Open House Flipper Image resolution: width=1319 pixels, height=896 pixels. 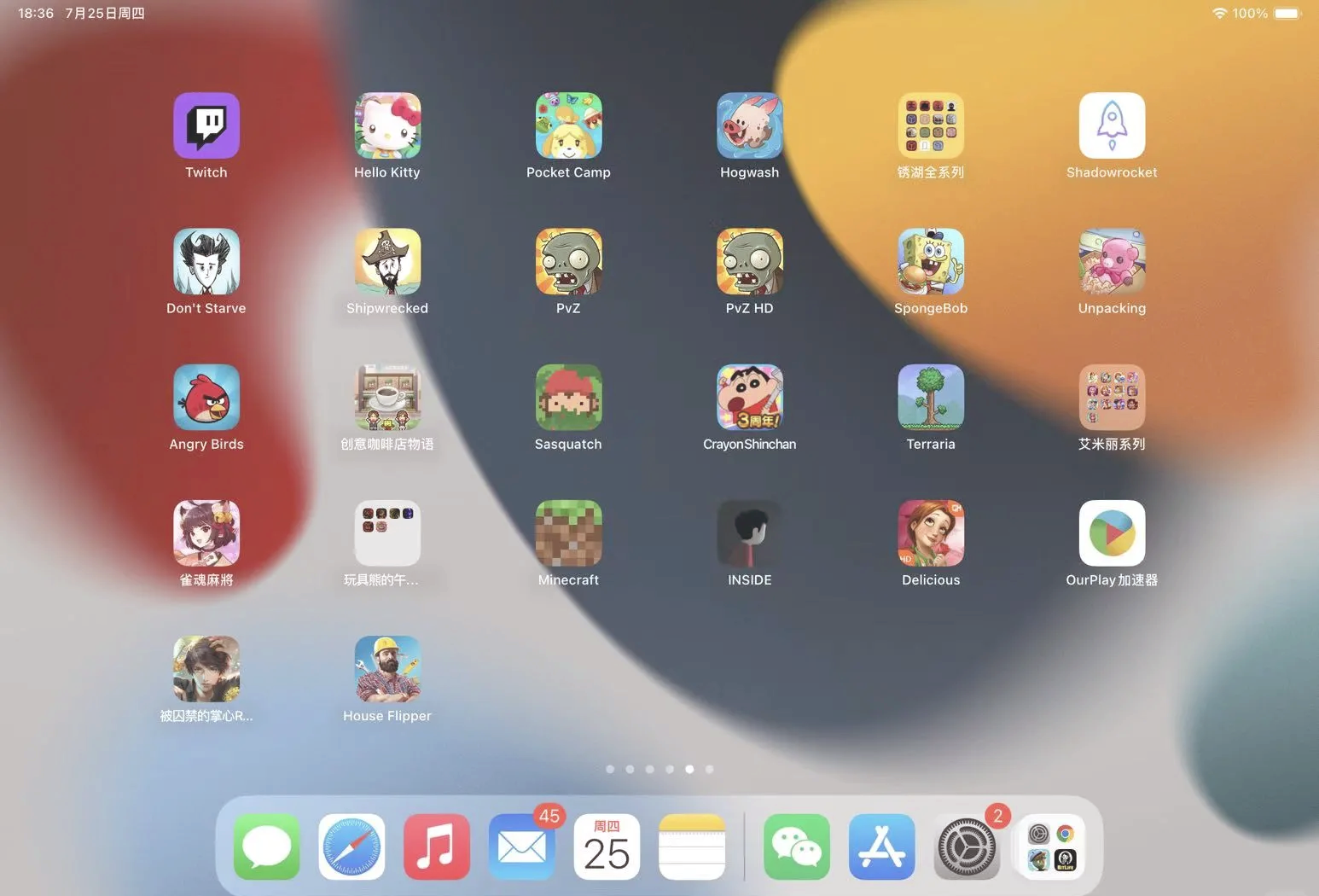[x=387, y=668]
